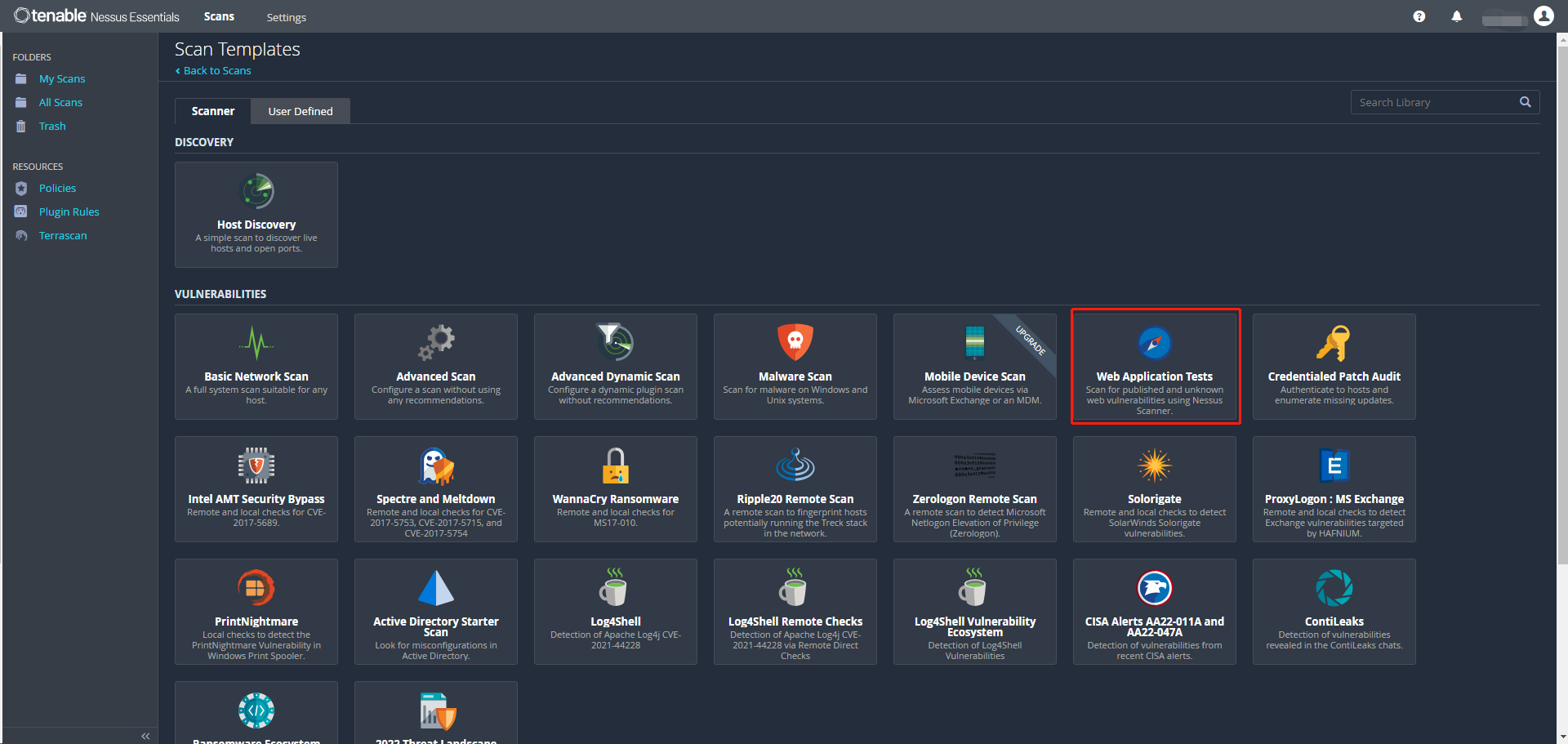Open the Mobile Device Scan phone icon
This screenshot has width=1568, height=744.
[975, 343]
